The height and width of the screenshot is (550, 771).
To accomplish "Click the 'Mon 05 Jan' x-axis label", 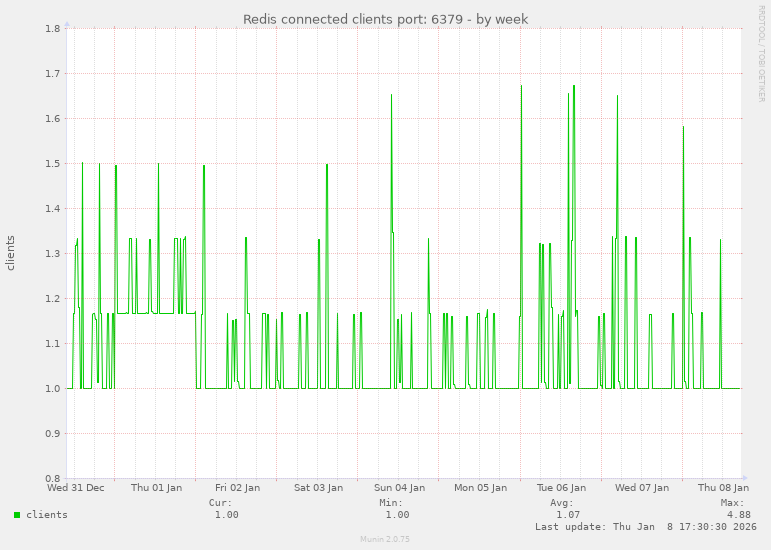I will click(x=480, y=488).
